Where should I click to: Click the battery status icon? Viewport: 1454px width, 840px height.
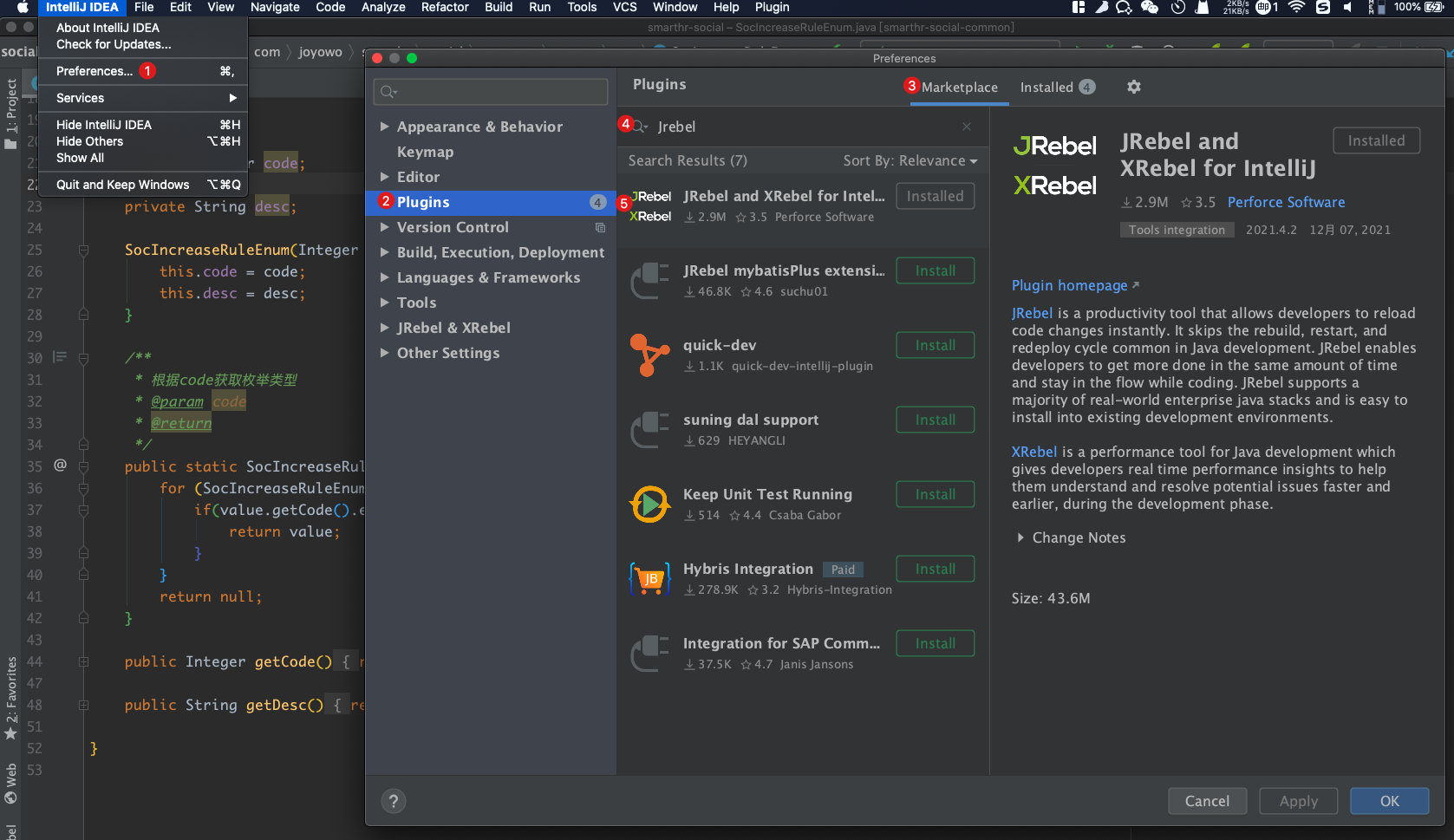(x=1434, y=7)
